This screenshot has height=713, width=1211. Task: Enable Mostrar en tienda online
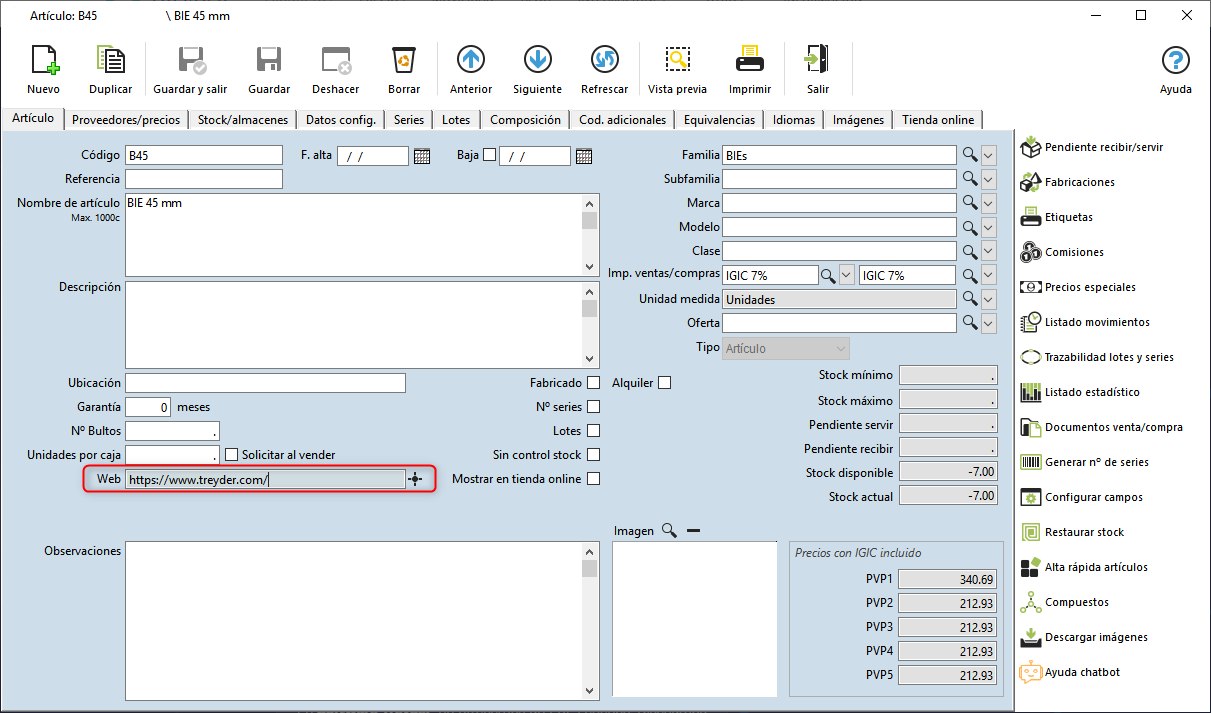pyautogui.click(x=594, y=479)
